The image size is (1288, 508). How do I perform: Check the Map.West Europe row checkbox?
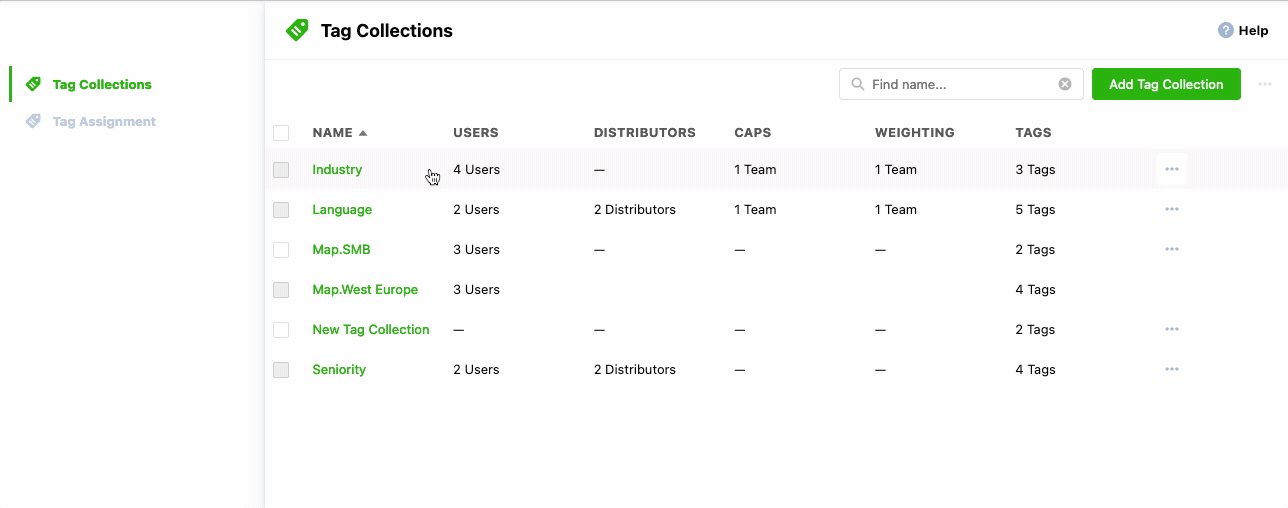tap(281, 290)
